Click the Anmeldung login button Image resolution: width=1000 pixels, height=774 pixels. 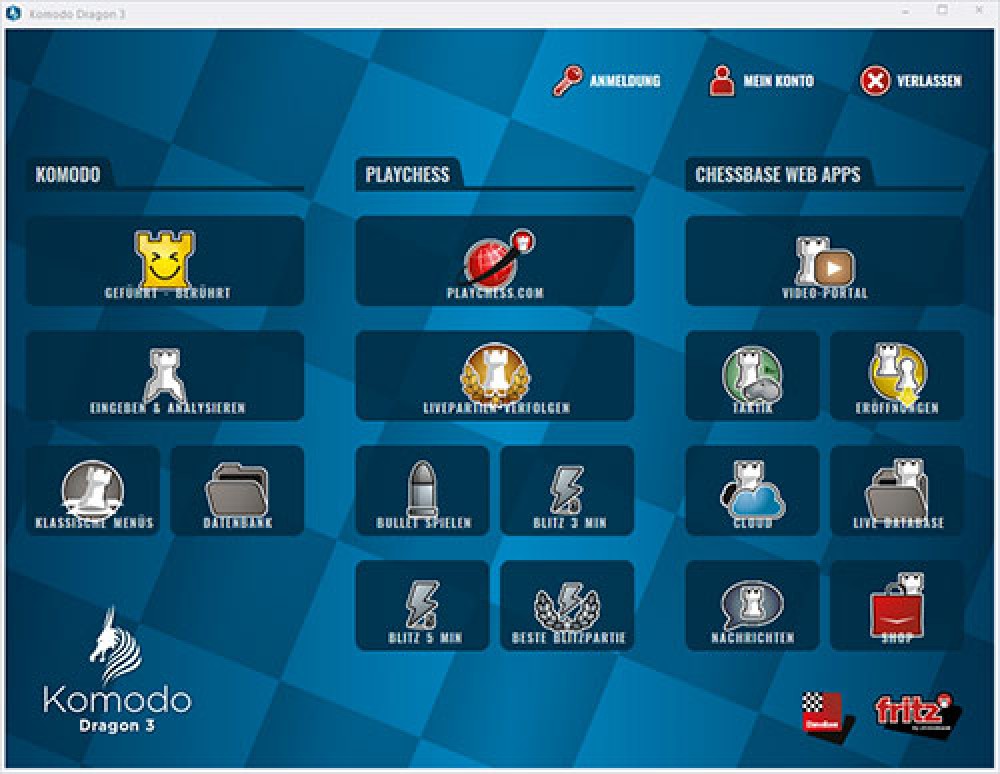608,81
